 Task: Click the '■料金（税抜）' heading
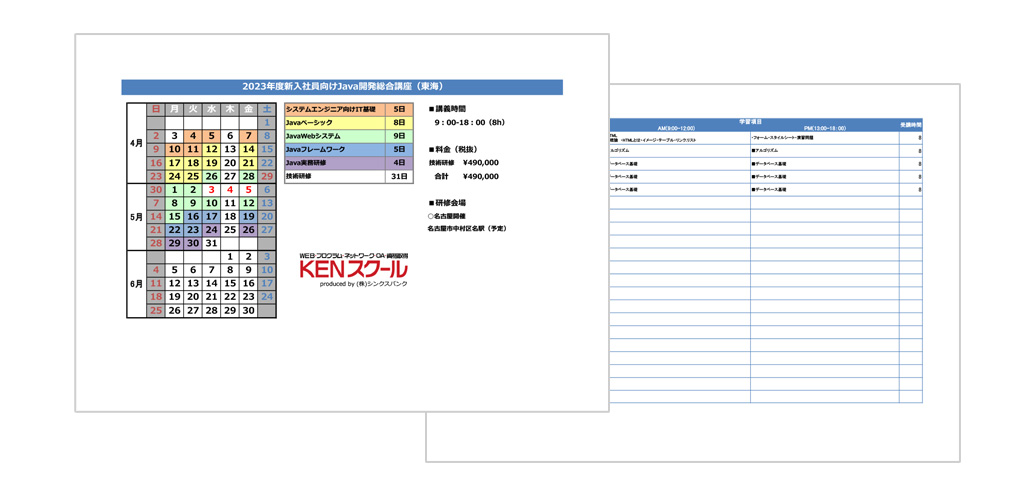(455, 149)
